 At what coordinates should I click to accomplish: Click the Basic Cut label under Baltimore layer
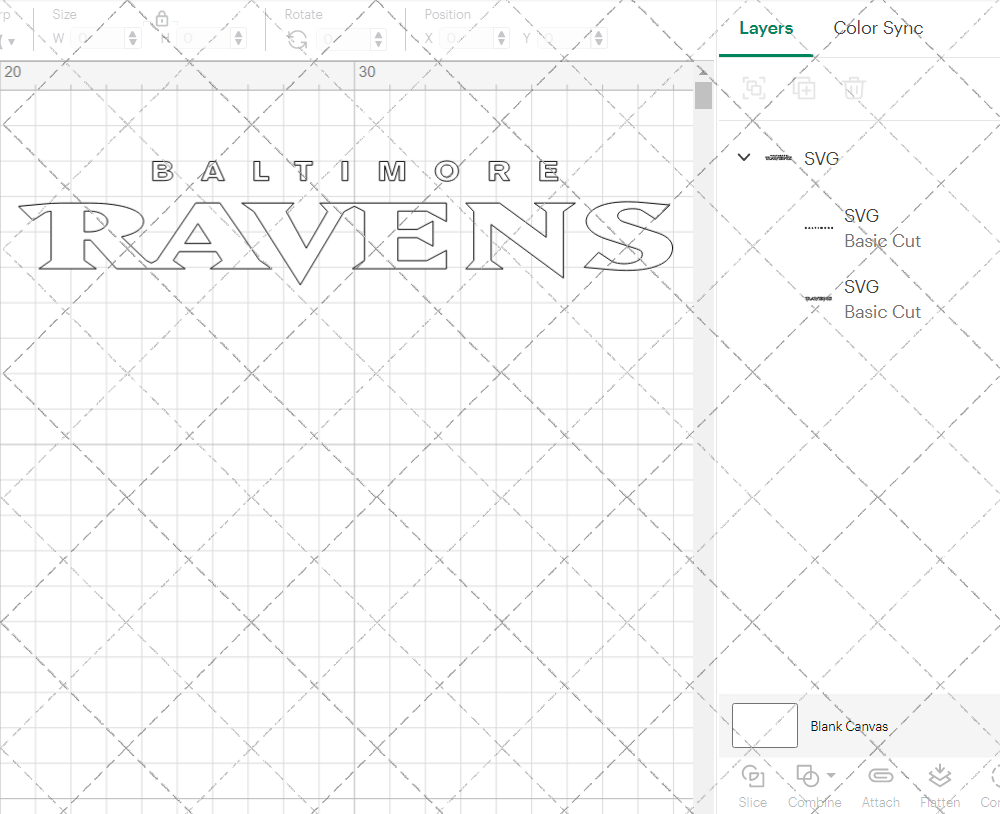click(883, 241)
